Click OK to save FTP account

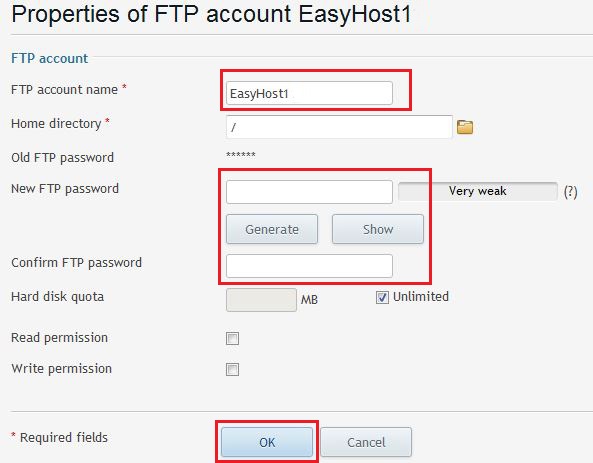click(x=267, y=442)
